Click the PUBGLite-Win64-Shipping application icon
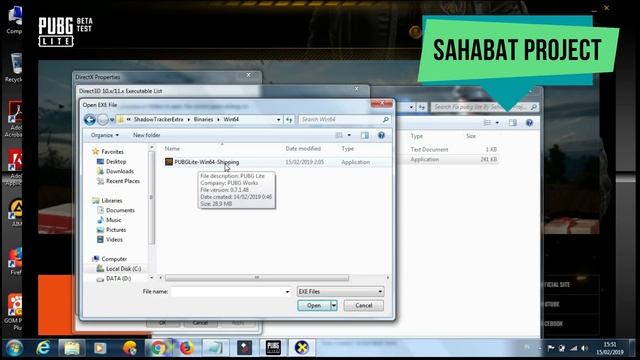640x360 pixels. (169, 162)
